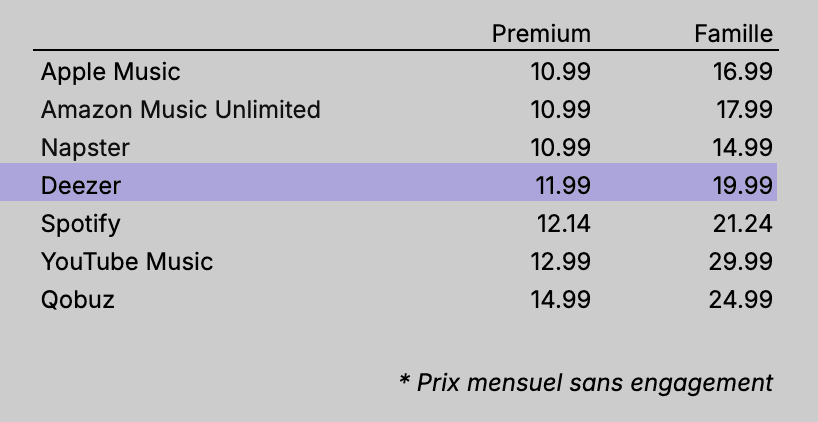Select the Amazon Music Unlimited row label

click(x=181, y=110)
